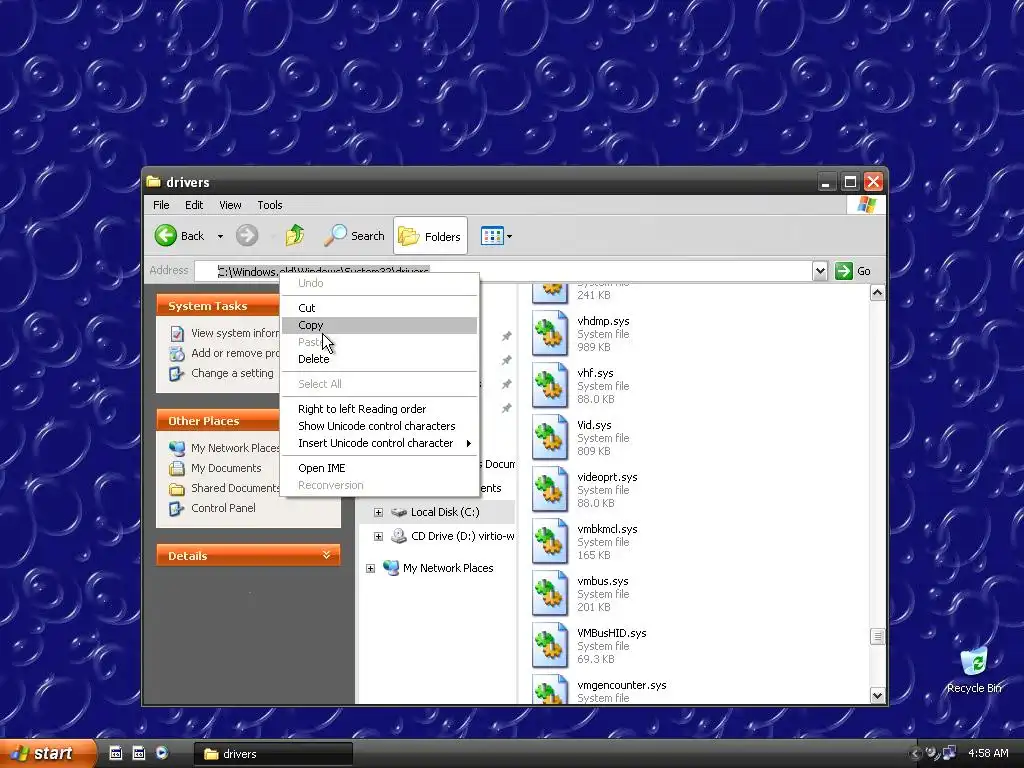Choose Delete in the context menu
Viewport: 1024px width, 768px height.
point(379,359)
